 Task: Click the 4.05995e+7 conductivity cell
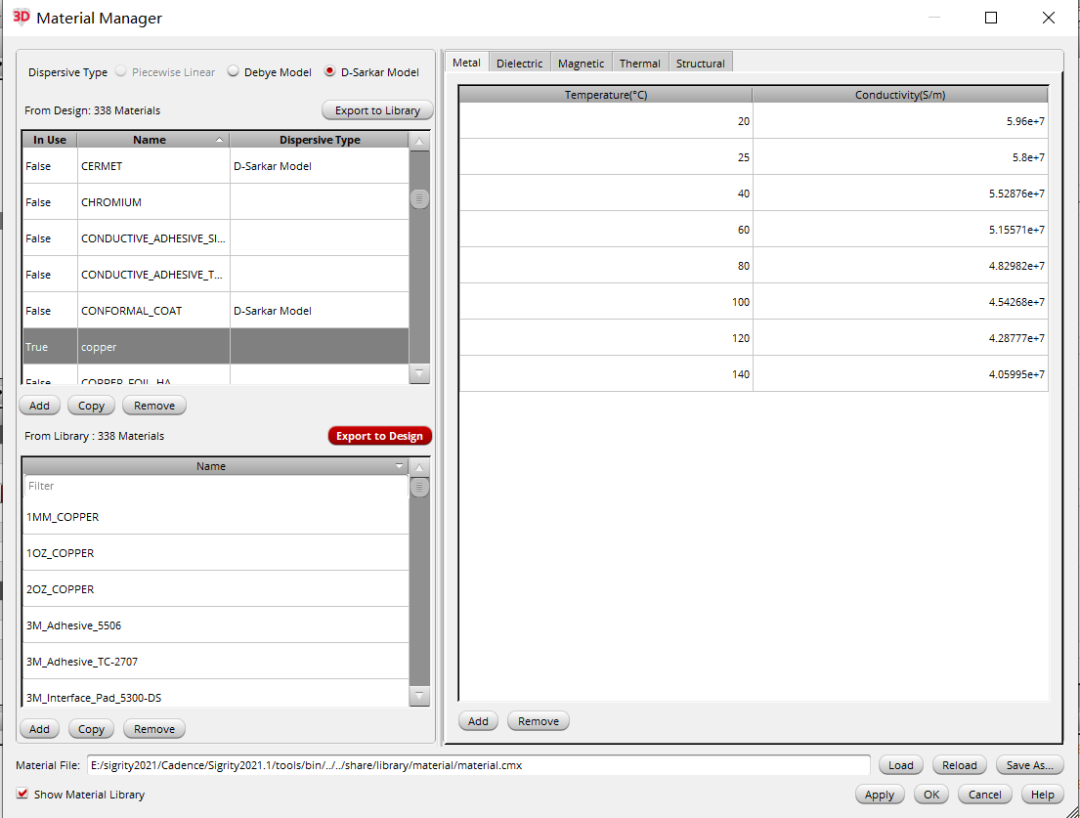coord(900,374)
